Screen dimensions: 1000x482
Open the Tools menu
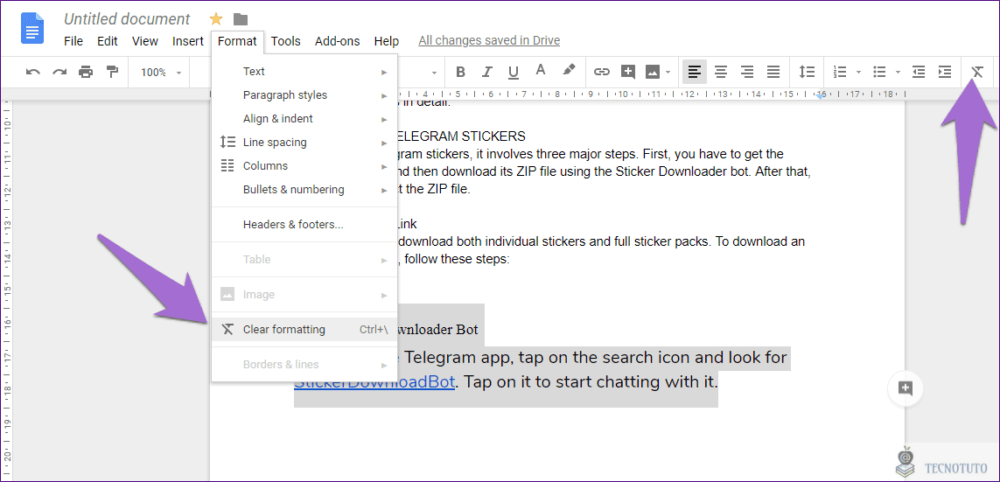[286, 41]
